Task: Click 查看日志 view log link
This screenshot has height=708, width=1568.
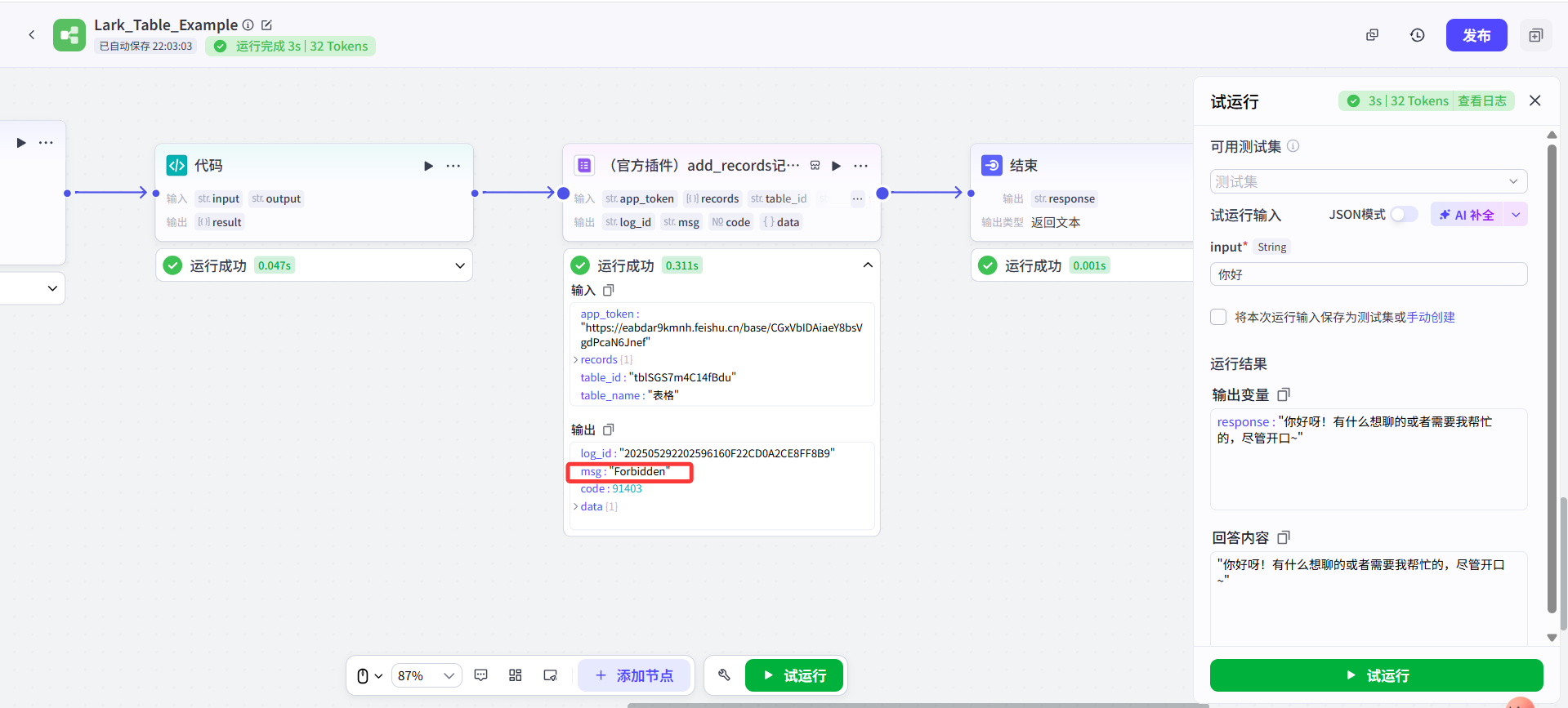Action: coord(1482,101)
